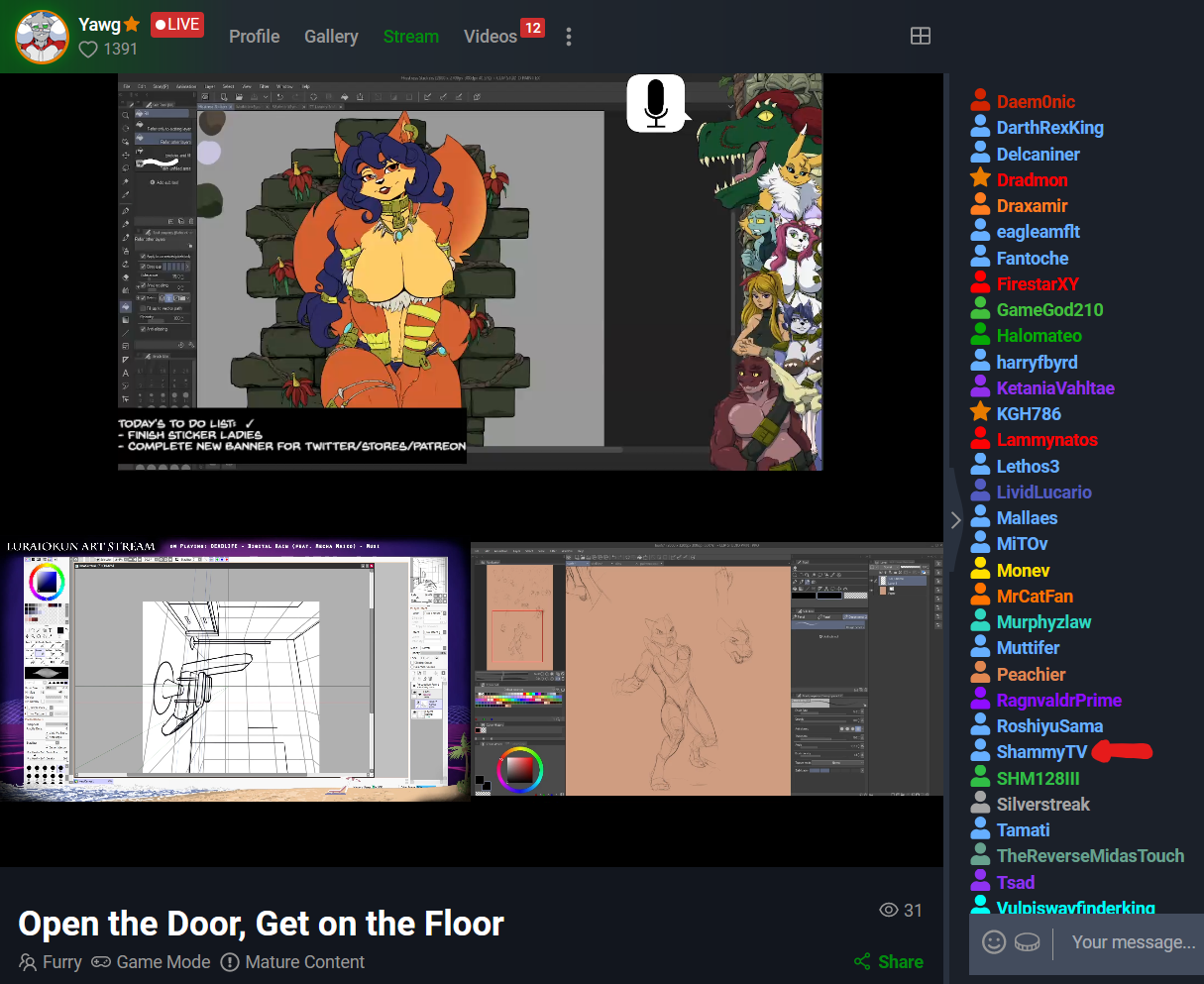
Task: Collapse the chat panel arrow
Action: point(955,519)
